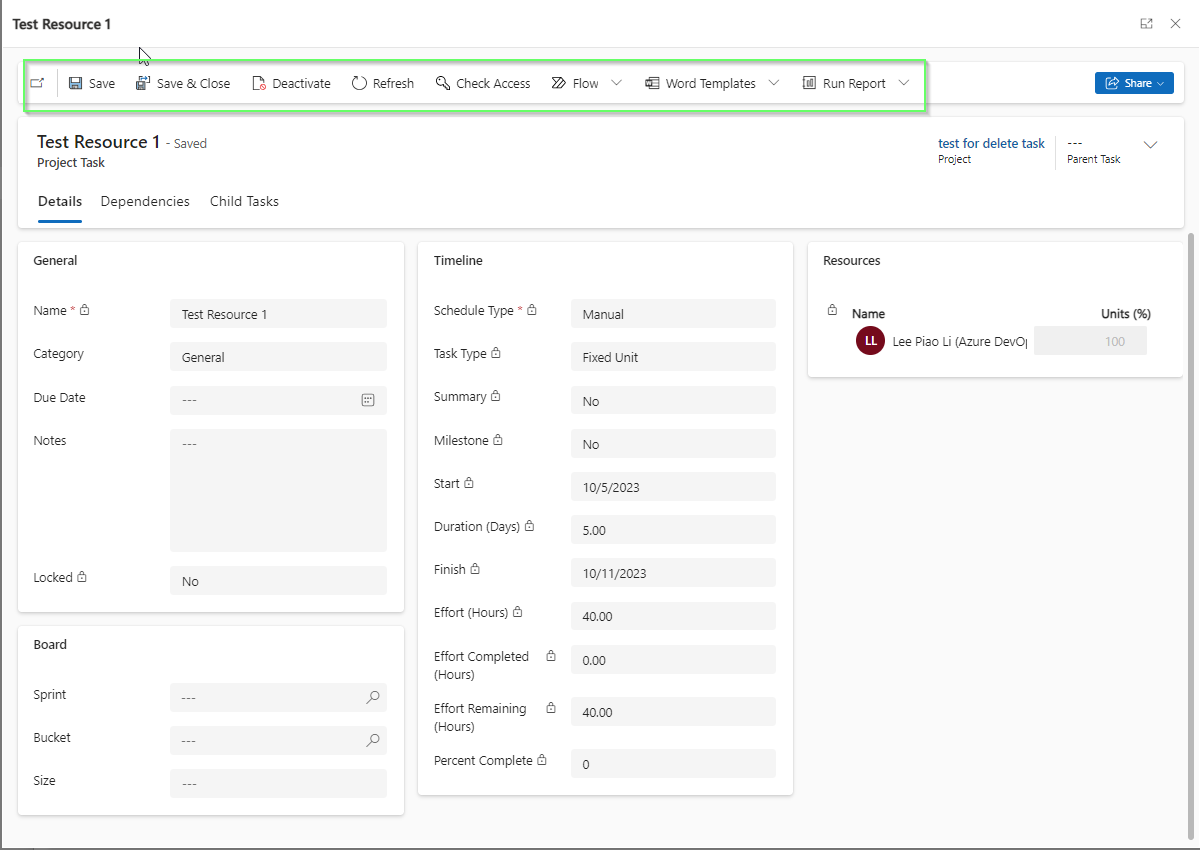Click the LL resource avatar
Image resolution: width=1200 pixels, height=850 pixels.
[871, 341]
